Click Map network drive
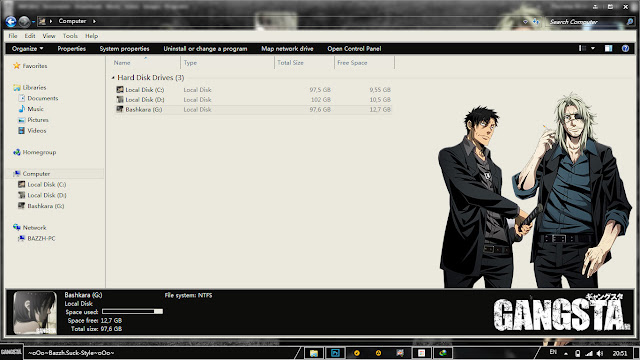Viewport: 640px width, 360px height. [287, 49]
